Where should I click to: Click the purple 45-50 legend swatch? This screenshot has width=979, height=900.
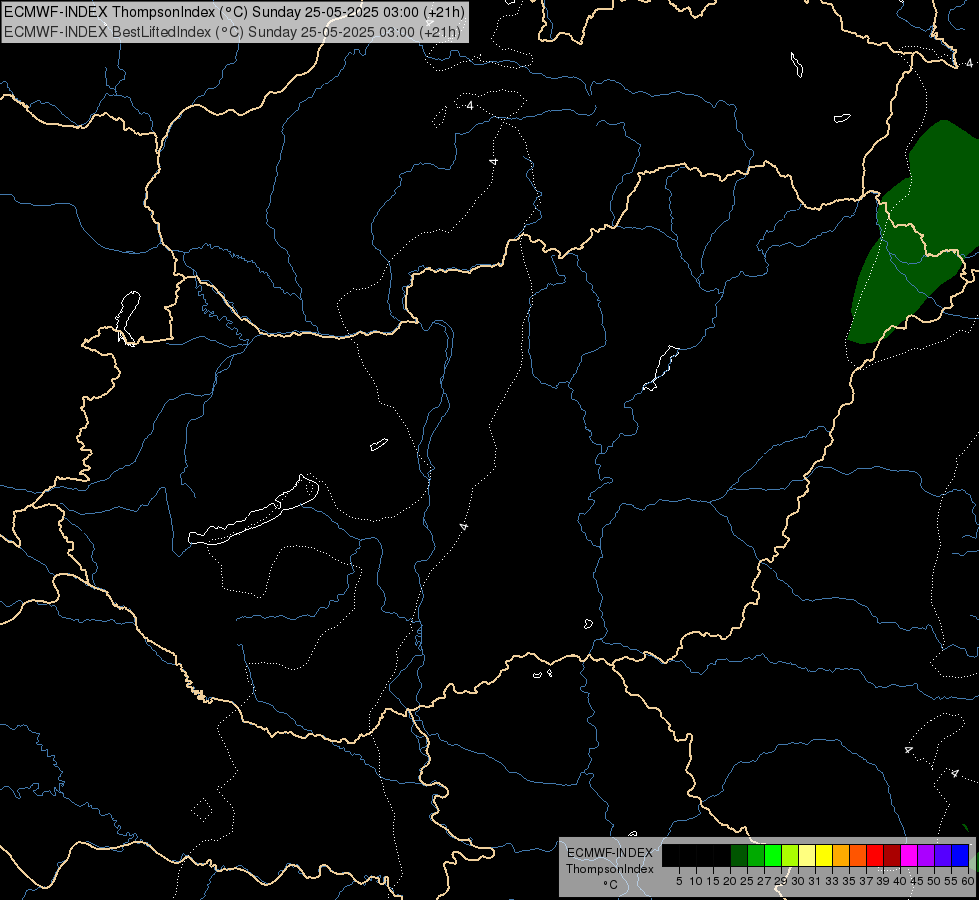point(926,855)
